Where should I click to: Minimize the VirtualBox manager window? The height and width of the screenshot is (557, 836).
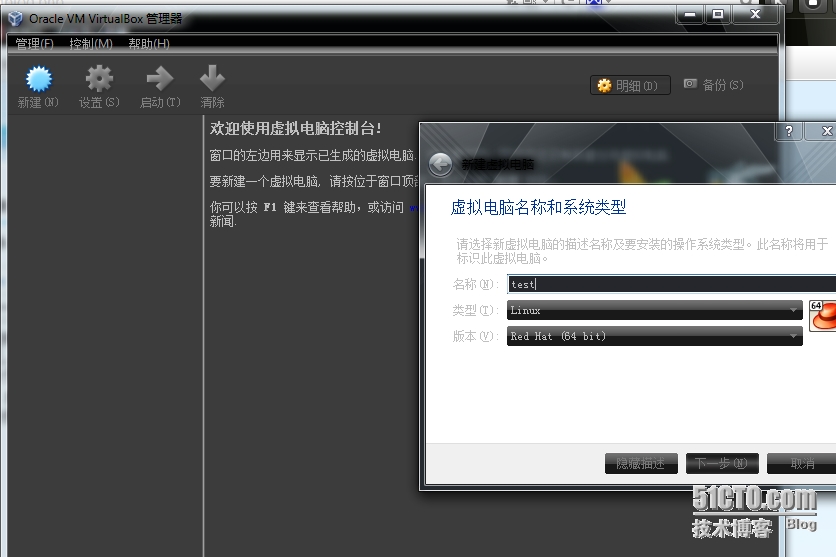coord(690,15)
